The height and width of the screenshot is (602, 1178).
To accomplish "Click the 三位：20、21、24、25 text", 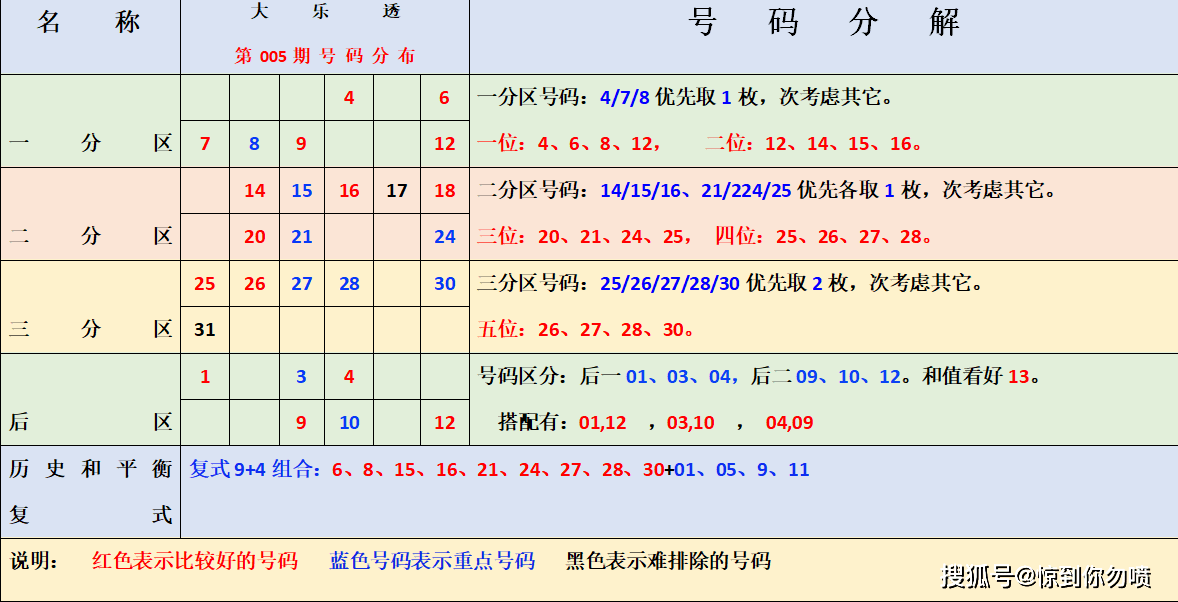I will pos(584,237).
